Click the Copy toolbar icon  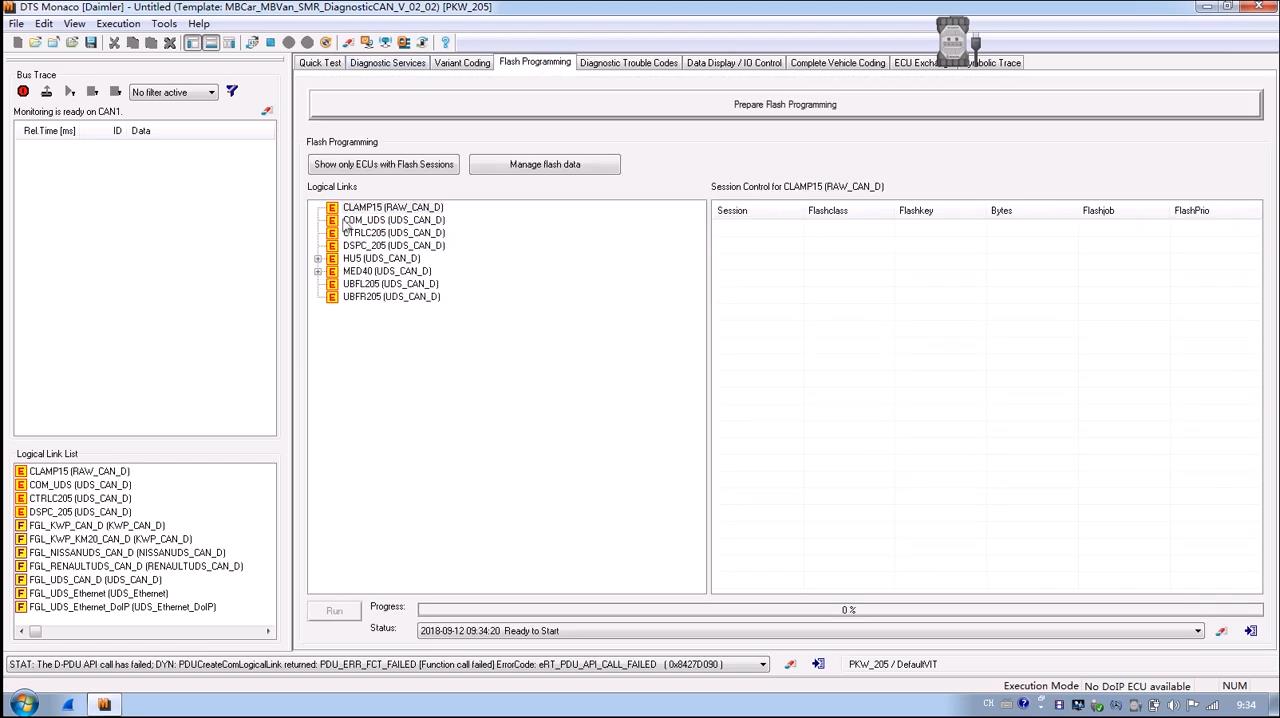[x=132, y=42]
